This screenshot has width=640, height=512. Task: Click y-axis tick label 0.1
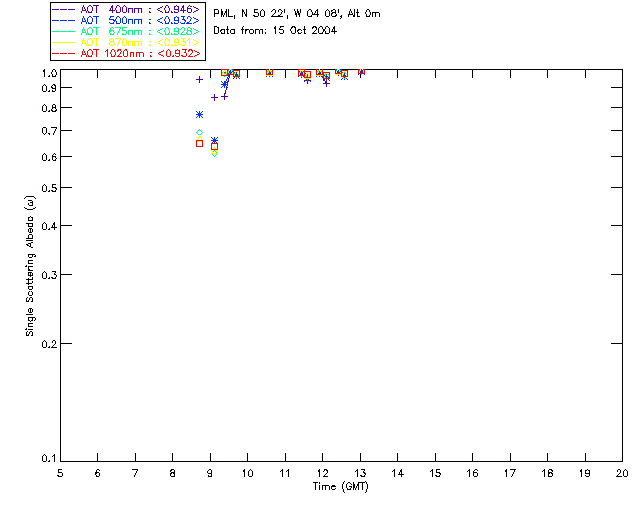click(x=49, y=459)
